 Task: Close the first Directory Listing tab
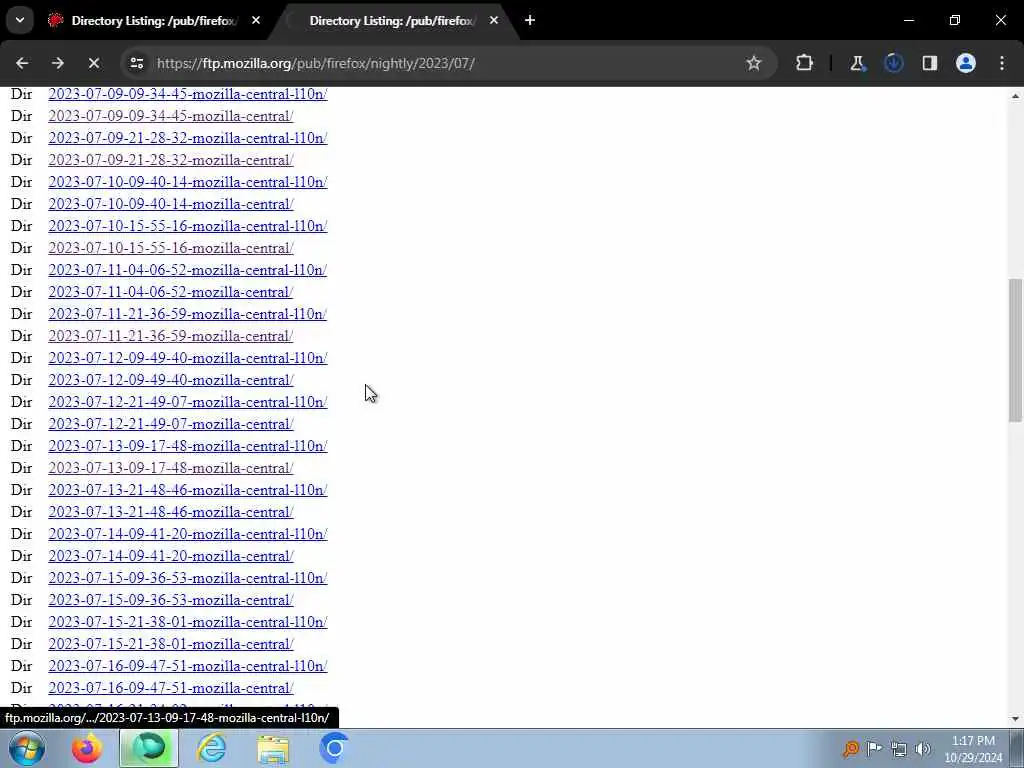pos(256,21)
